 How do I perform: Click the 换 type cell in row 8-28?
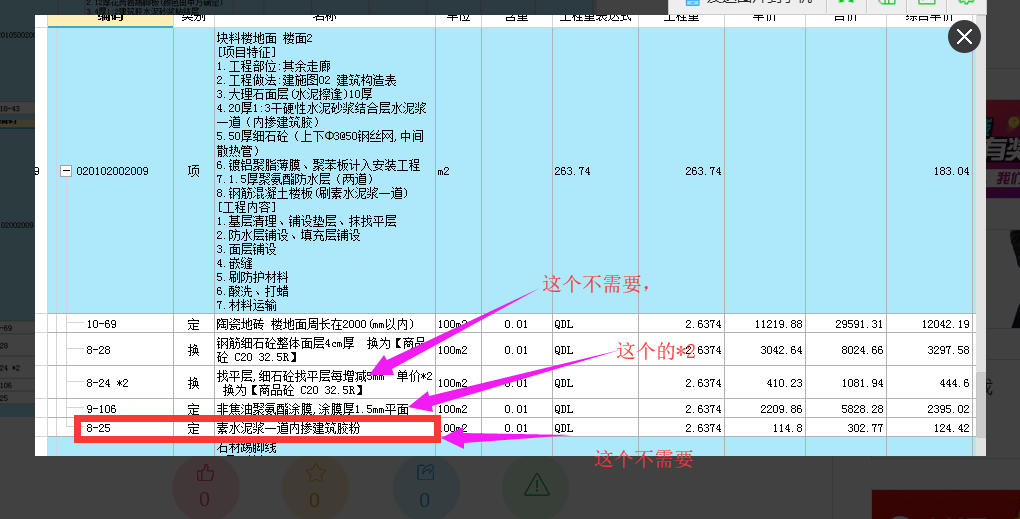193,350
